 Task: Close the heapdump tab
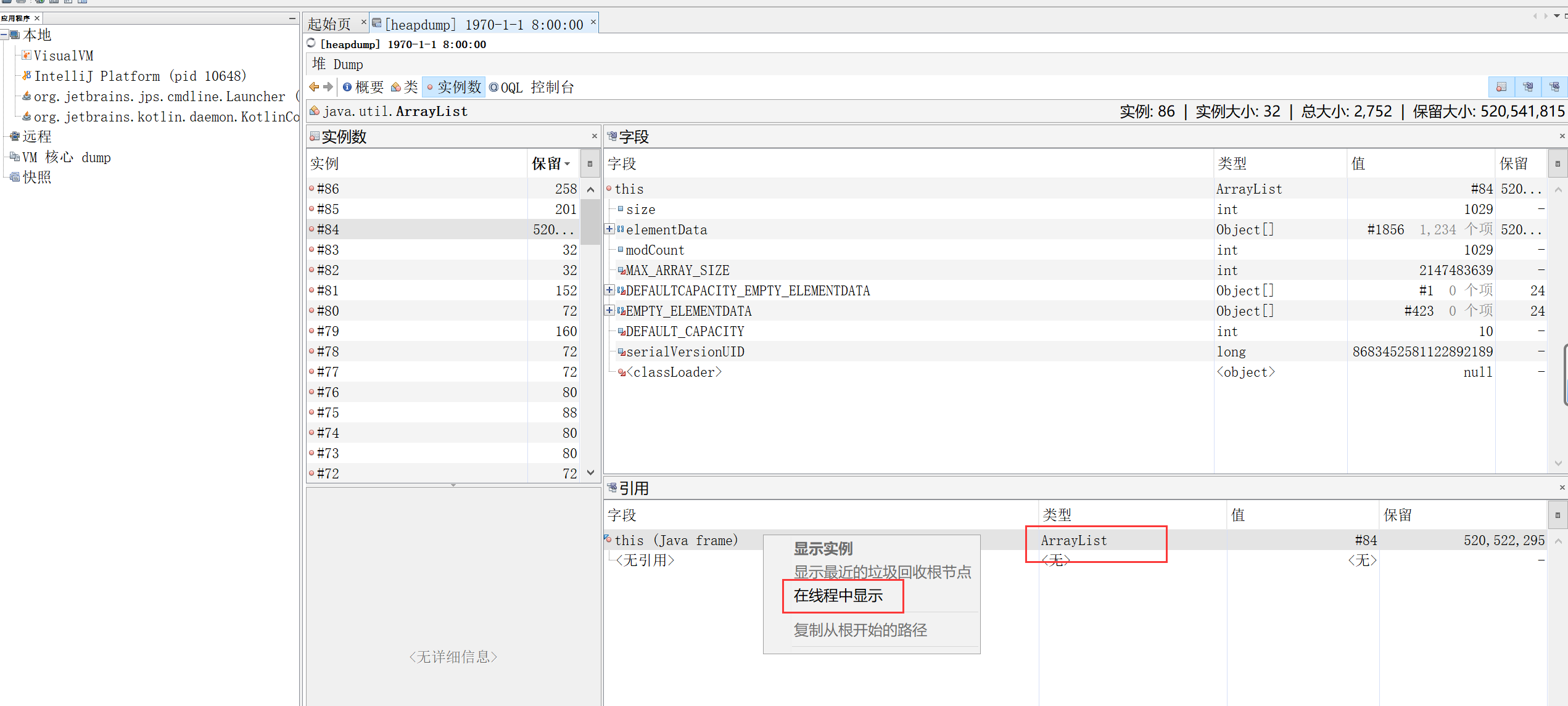click(593, 22)
